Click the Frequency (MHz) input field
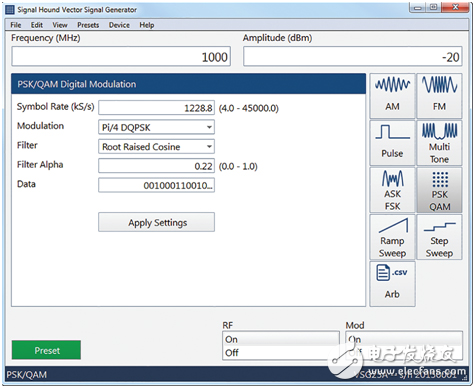The width and height of the screenshot is (475, 388). (121, 57)
